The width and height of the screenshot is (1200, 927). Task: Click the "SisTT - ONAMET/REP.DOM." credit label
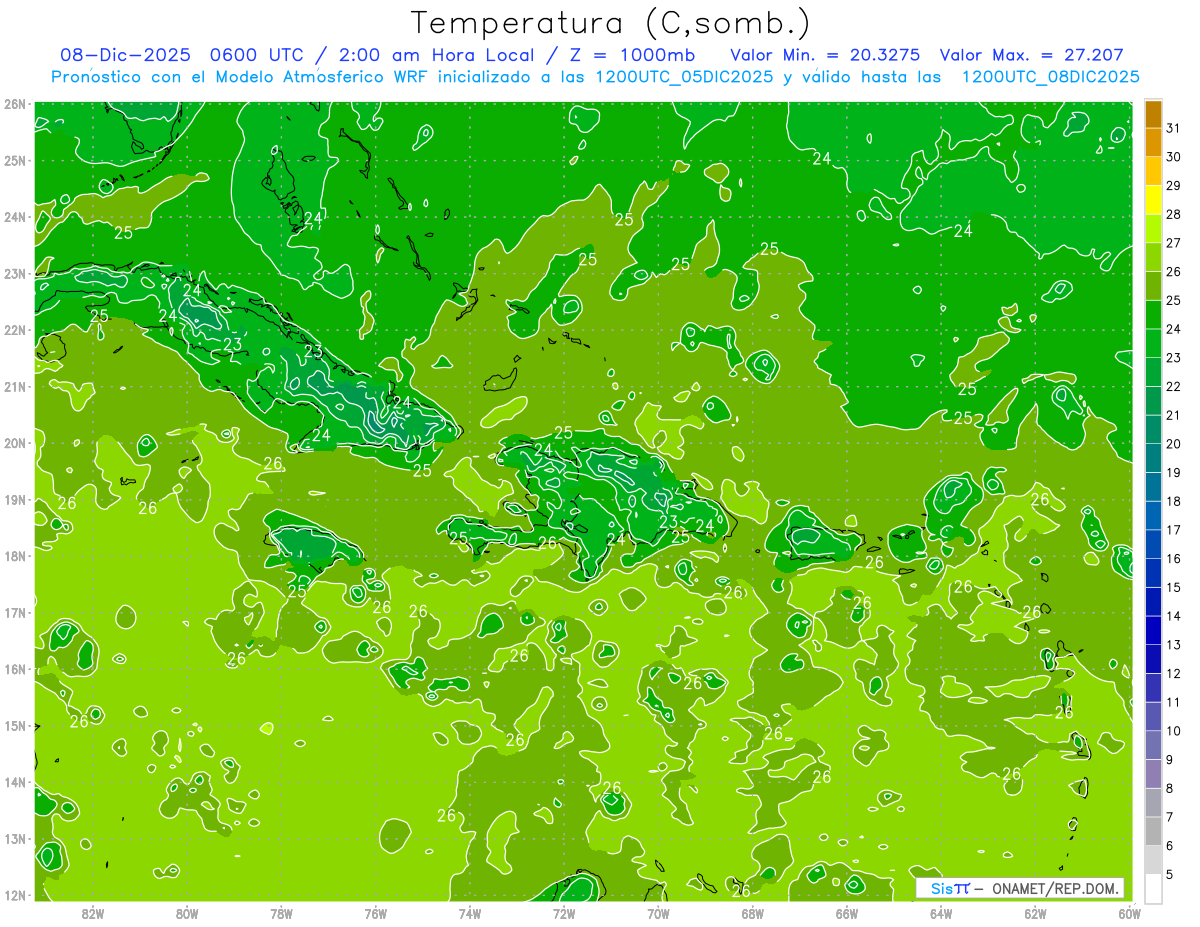click(1019, 888)
